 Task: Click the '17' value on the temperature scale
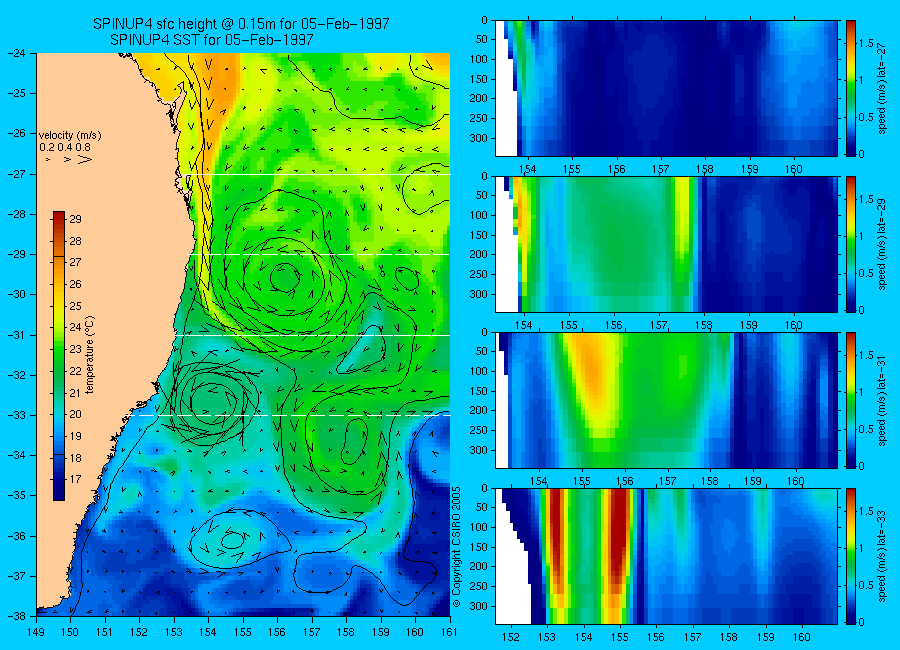point(75,479)
